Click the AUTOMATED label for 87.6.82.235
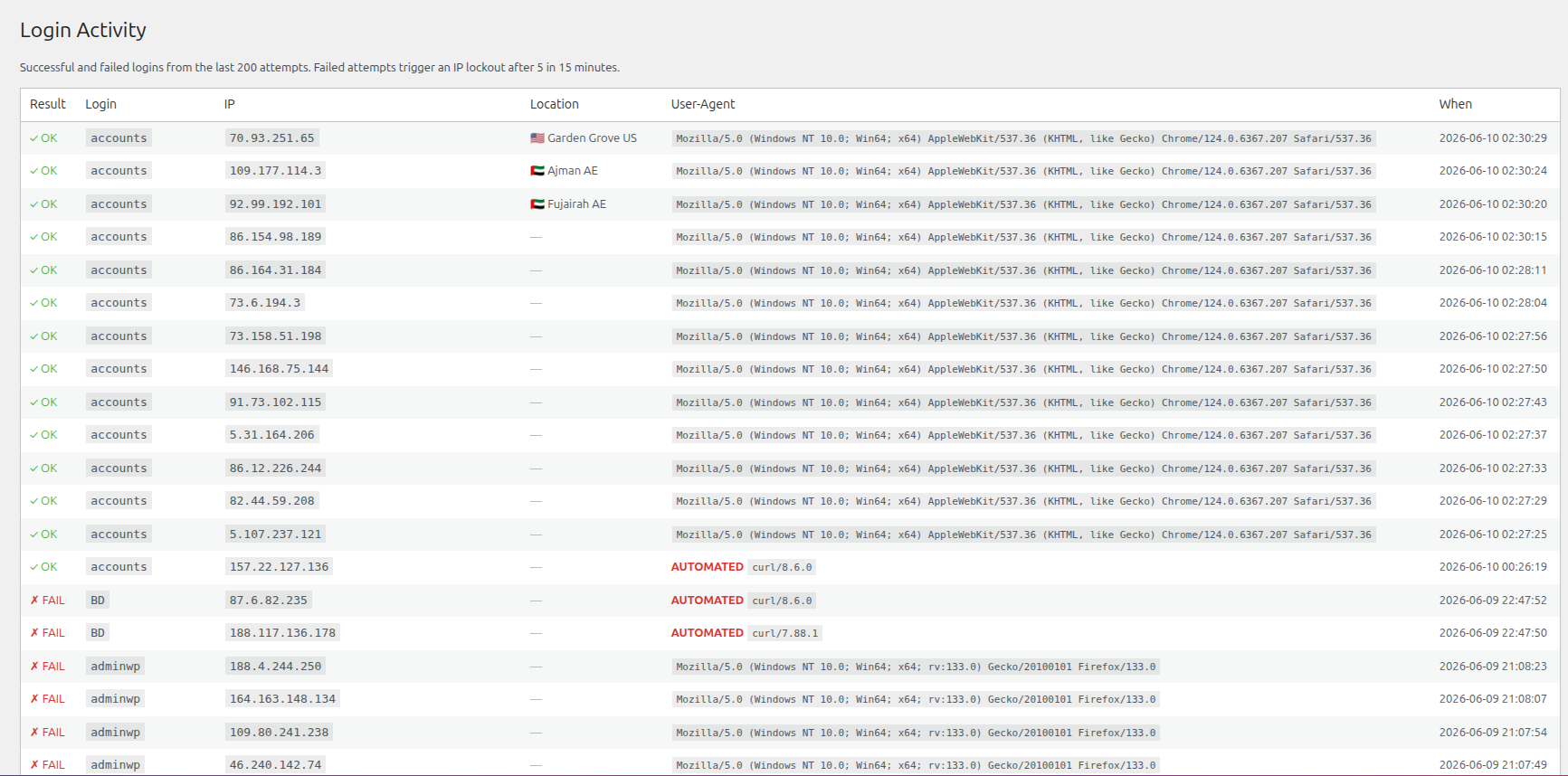1568x776 pixels. coord(708,601)
